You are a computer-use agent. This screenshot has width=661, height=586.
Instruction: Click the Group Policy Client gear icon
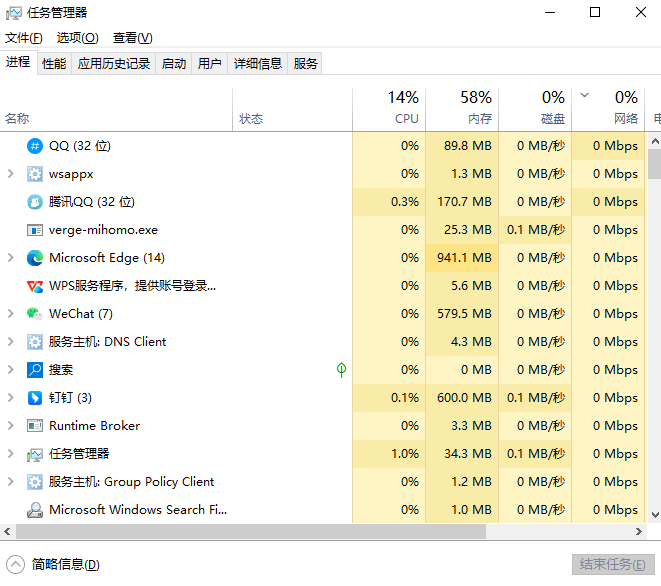(35, 482)
